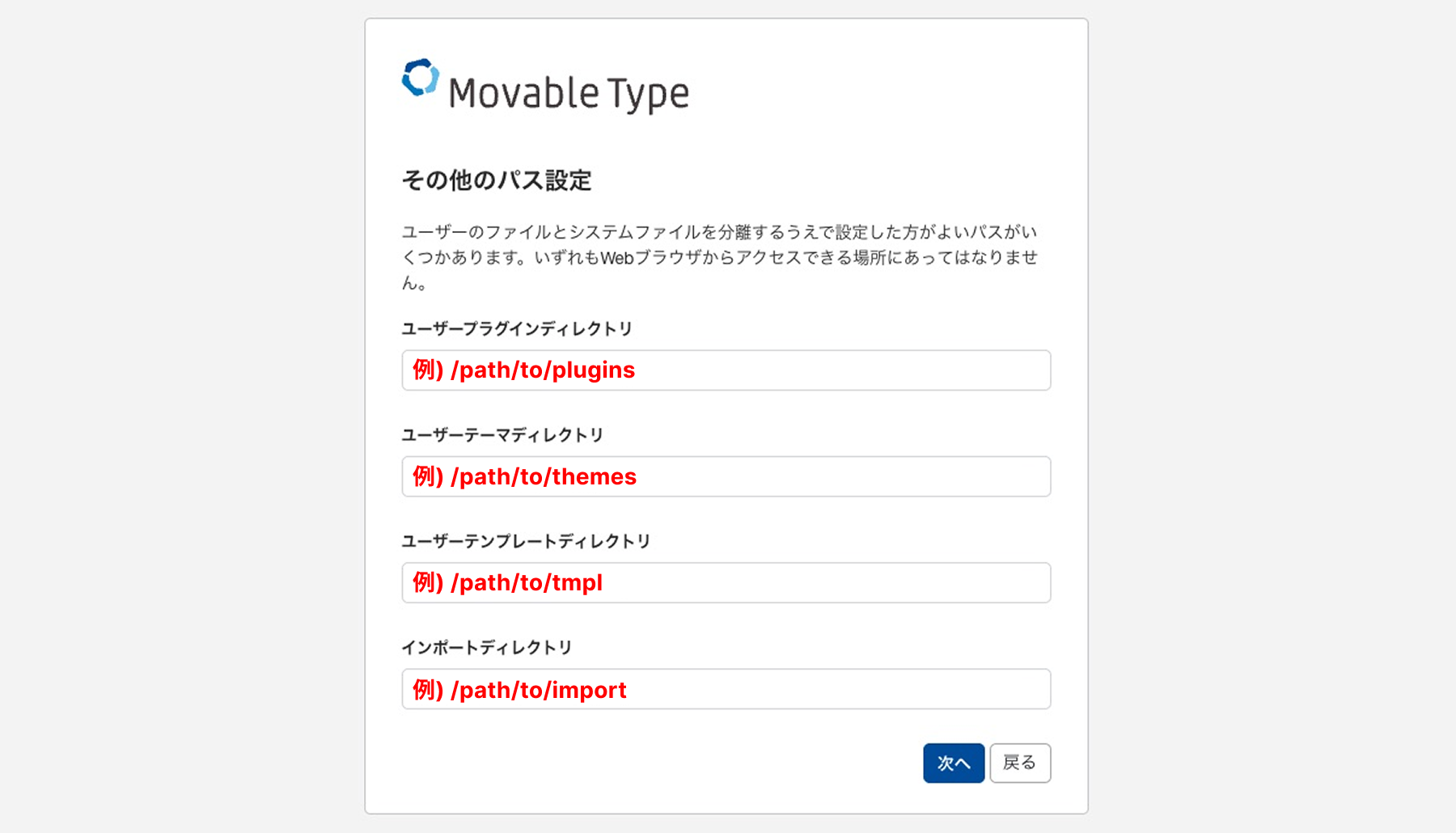Click the ユーザープラグインディレクトリ label
Viewport: 1456px width, 833px height.
[517, 328]
